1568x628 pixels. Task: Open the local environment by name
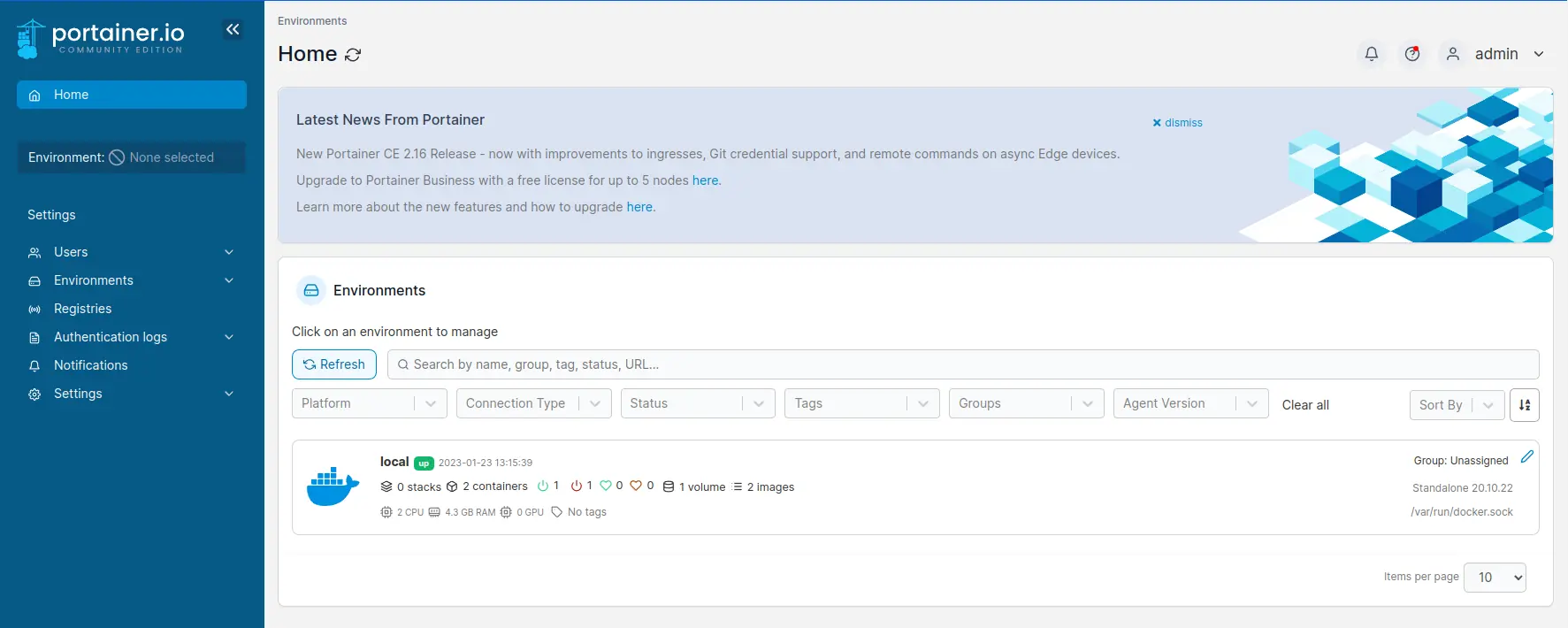pyautogui.click(x=394, y=462)
